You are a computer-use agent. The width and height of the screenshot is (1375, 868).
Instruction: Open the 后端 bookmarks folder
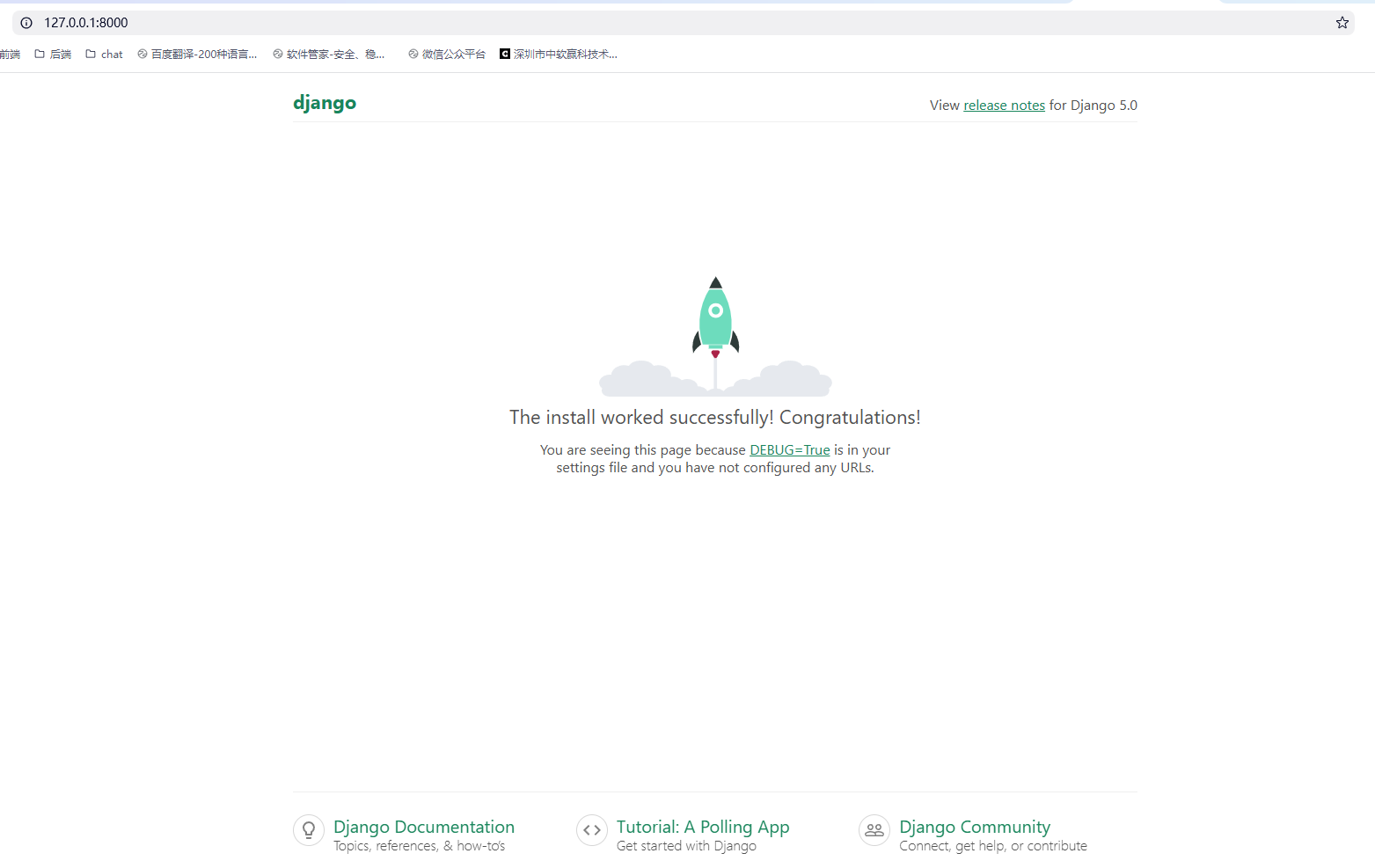coord(52,54)
